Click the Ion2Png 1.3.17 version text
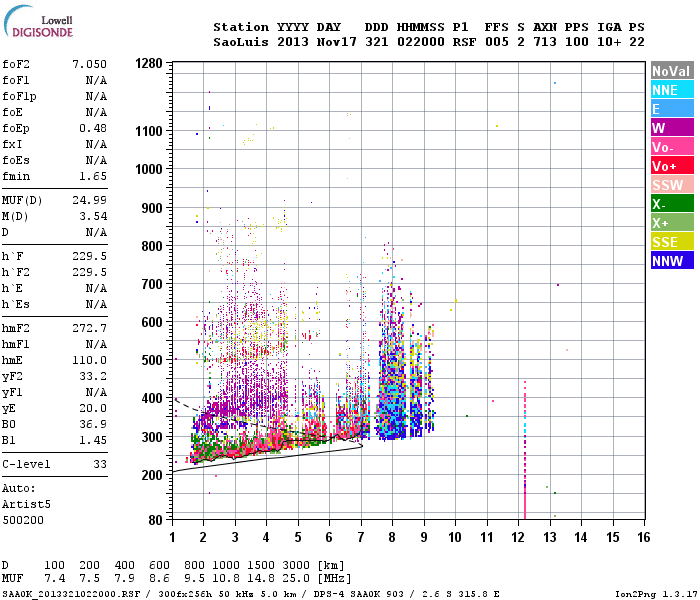700x600 pixels. click(656, 594)
